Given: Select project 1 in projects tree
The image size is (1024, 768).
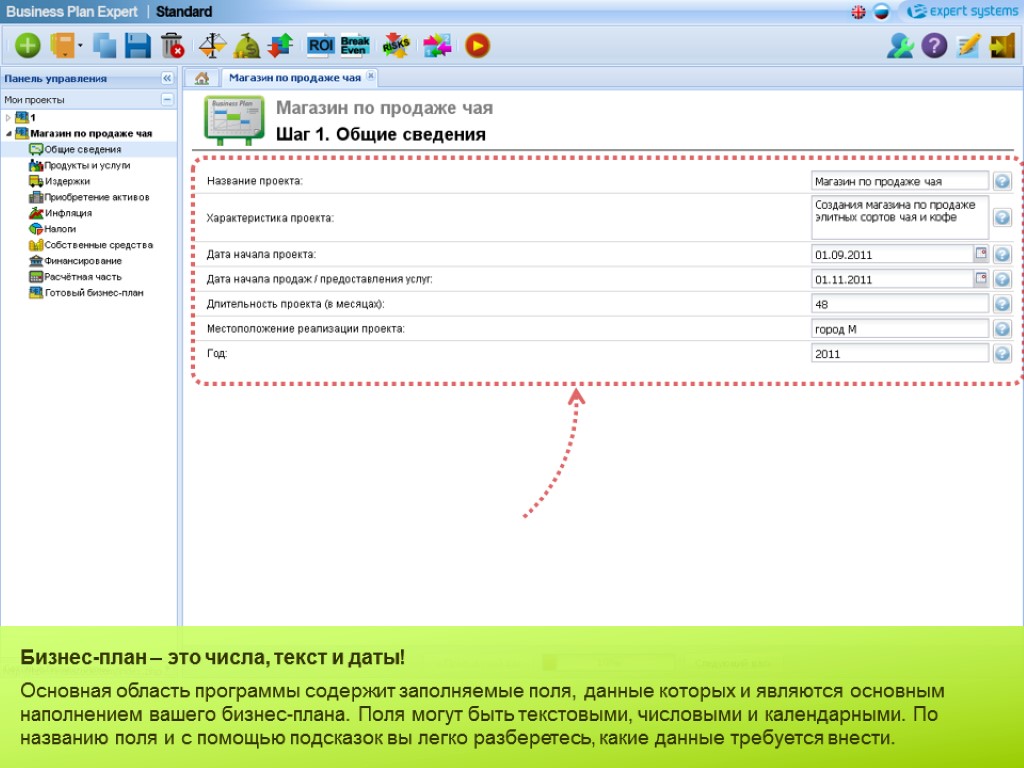Looking at the screenshot, I should tap(25, 118).
